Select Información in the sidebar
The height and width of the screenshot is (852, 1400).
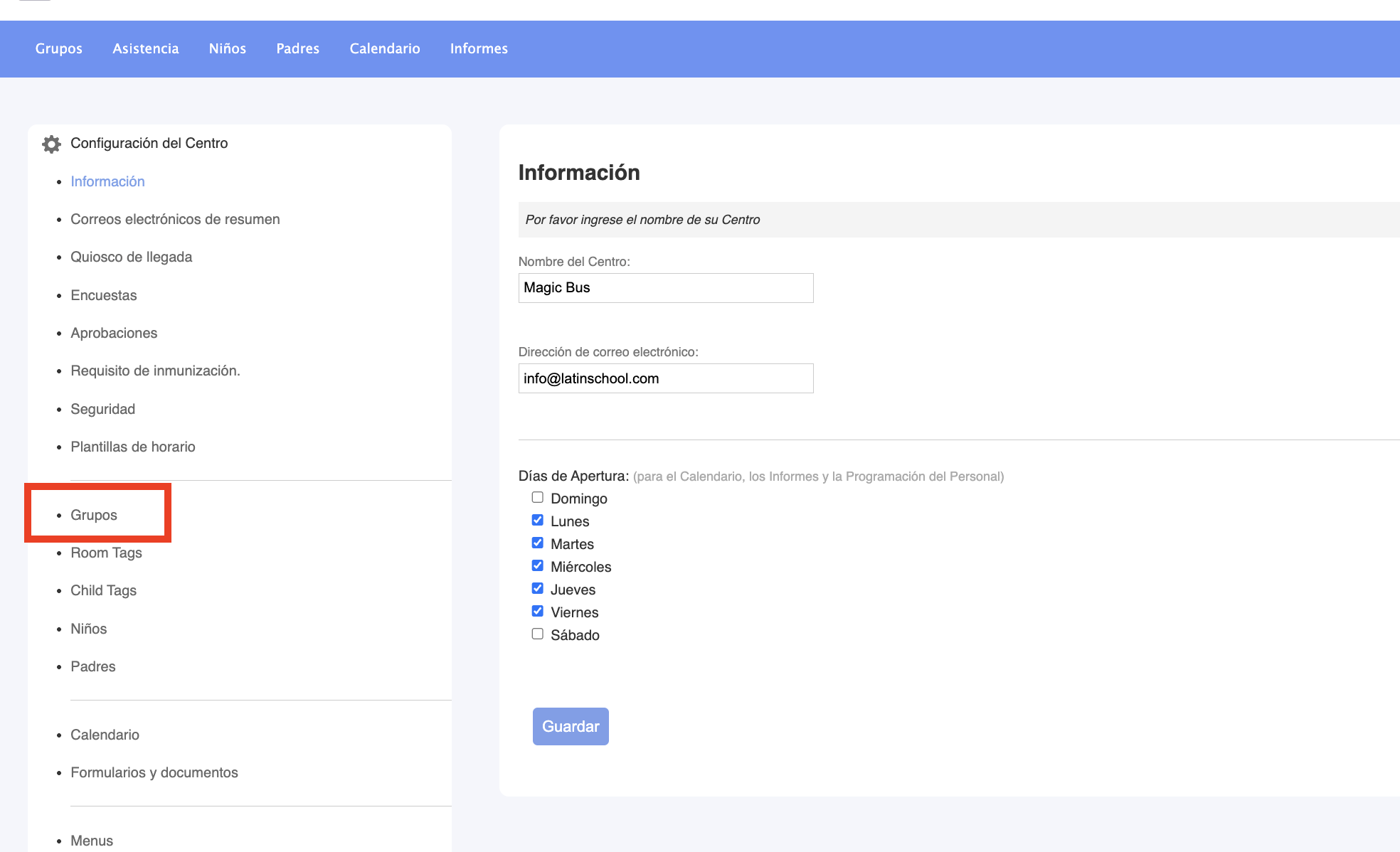click(x=107, y=181)
